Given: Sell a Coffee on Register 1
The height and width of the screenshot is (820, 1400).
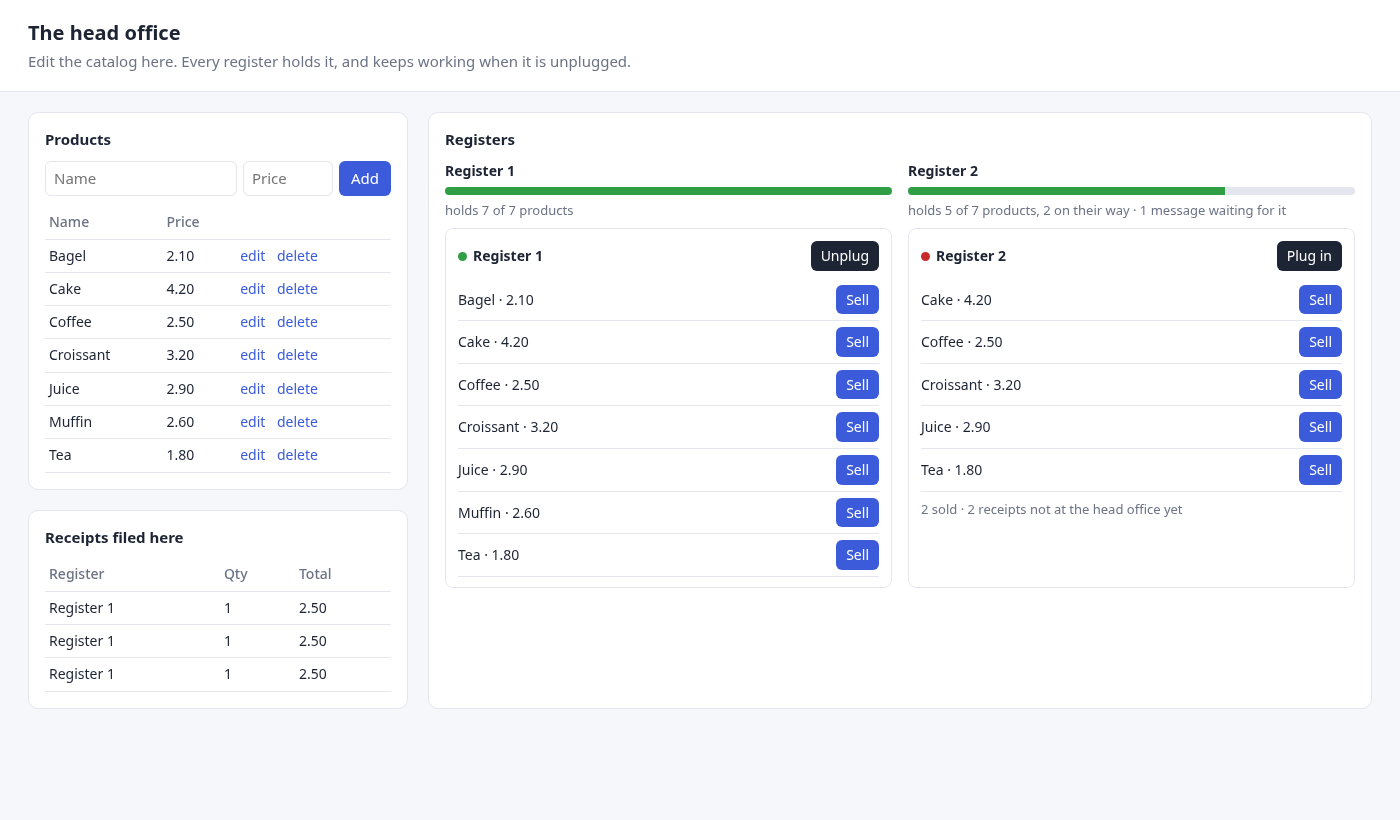Looking at the screenshot, I should [857, 385].
